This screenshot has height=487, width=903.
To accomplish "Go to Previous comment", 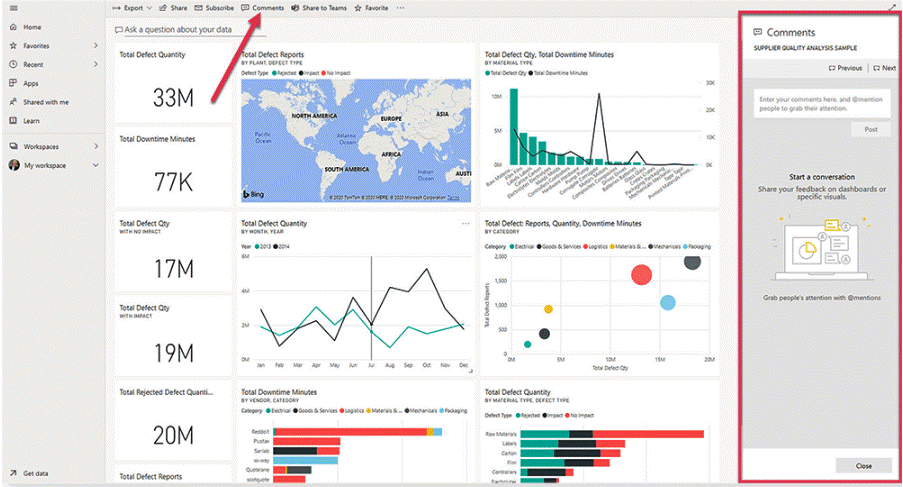I will 845,68.
